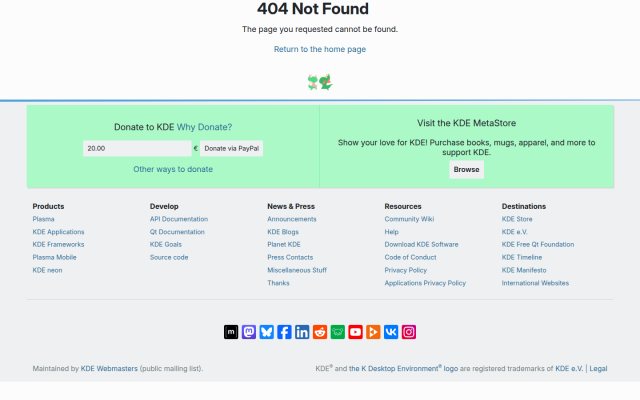The image size is (640, 400).
Task: Open KDE Store link
Action: click(x=517, y=219)
